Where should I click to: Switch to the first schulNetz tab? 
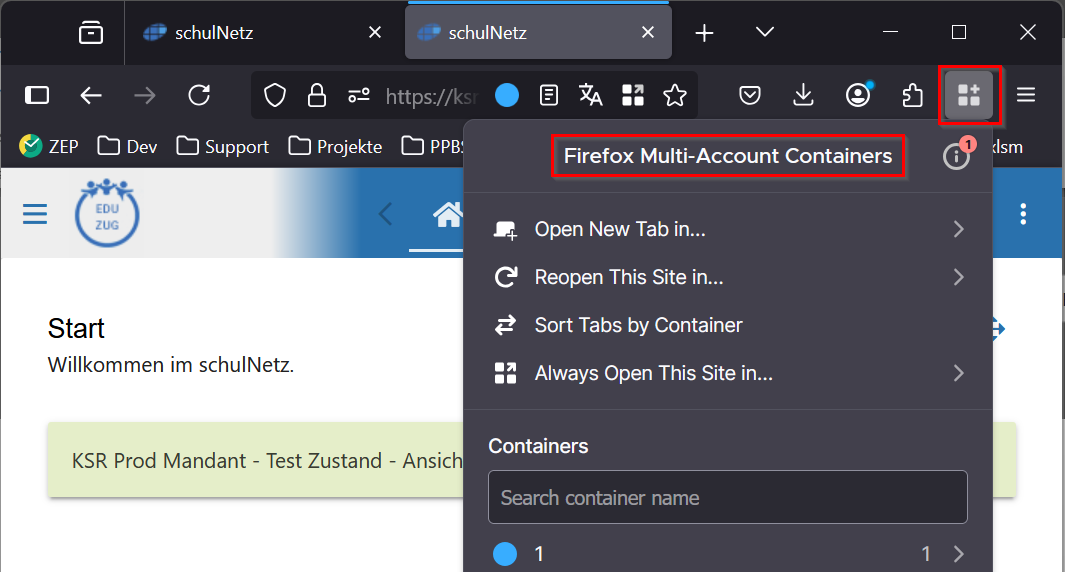(x=261, y=33)
